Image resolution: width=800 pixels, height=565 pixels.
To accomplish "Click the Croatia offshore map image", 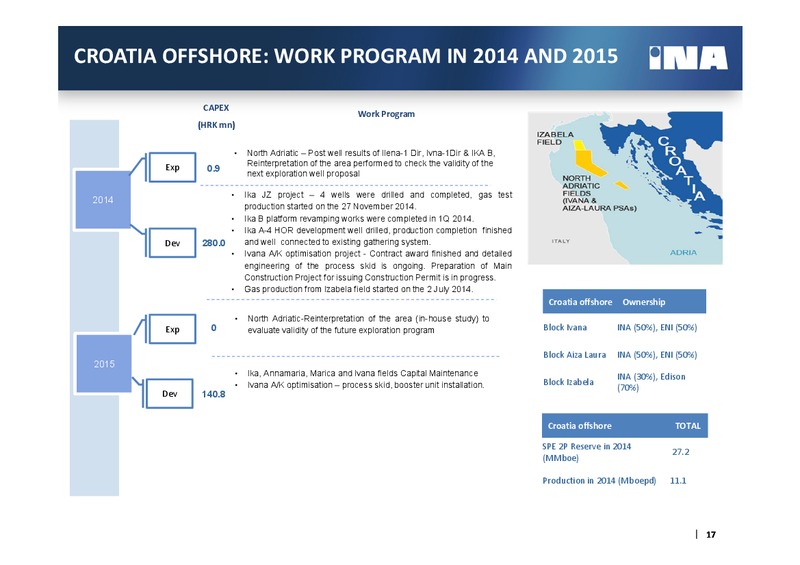I will [625, 188].
